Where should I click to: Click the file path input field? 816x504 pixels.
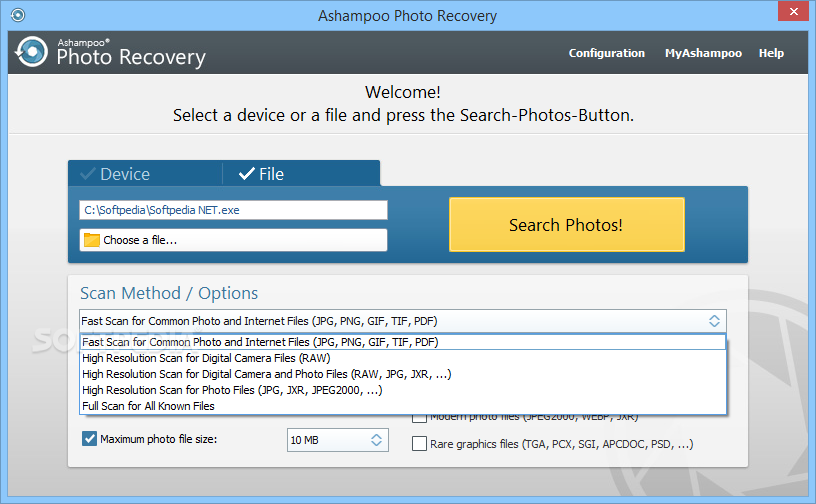click(233, 210)
